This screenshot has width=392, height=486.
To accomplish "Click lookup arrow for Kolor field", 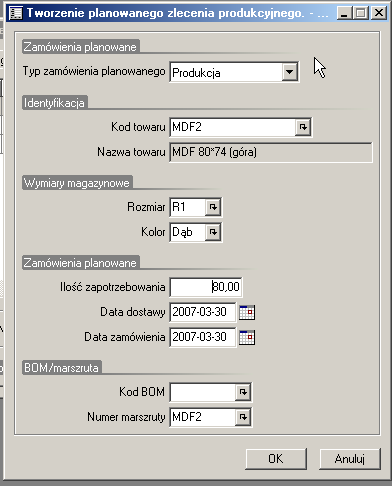I will coord(213,232).
